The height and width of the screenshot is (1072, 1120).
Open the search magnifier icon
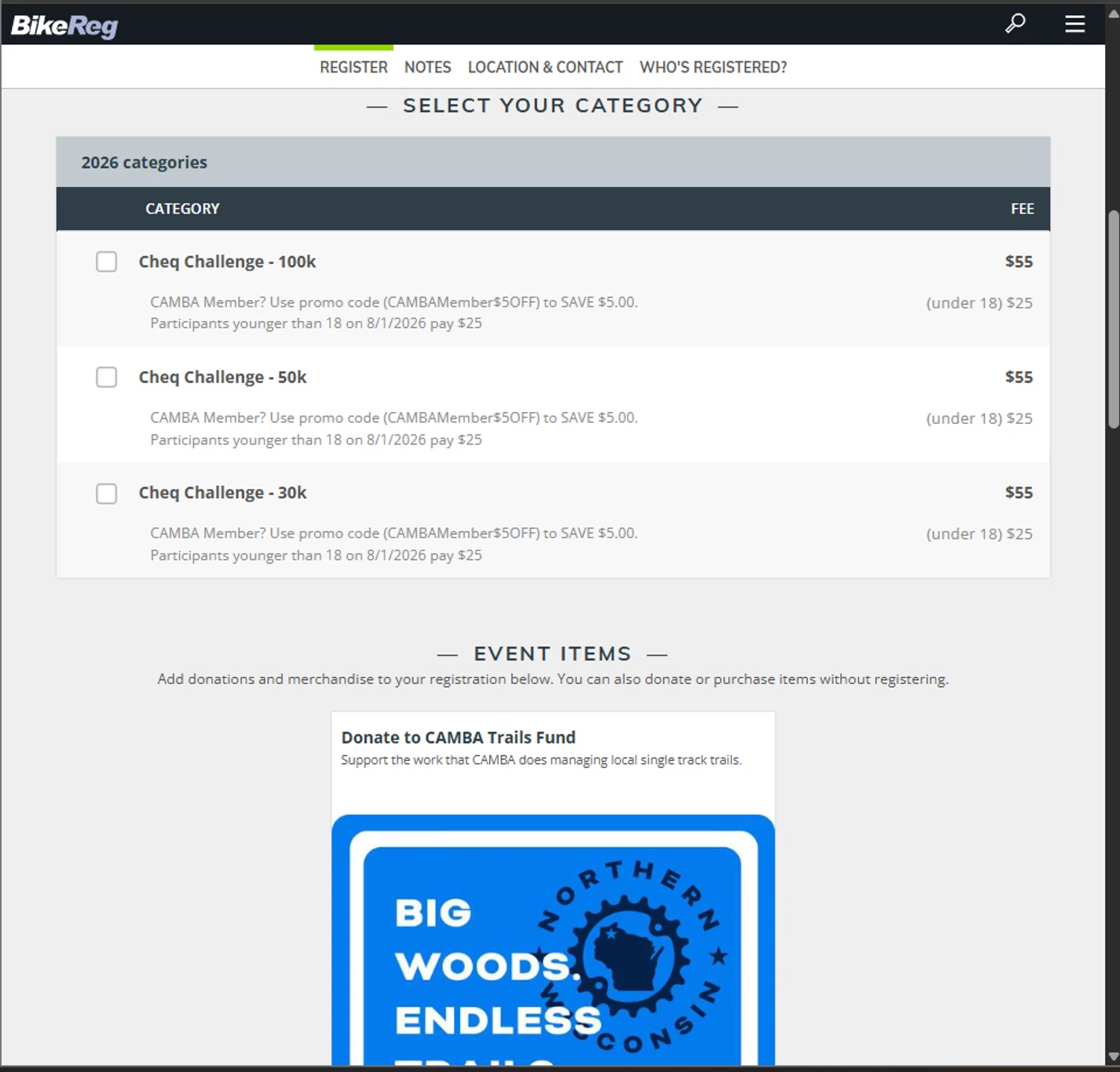pos(1015,24)
